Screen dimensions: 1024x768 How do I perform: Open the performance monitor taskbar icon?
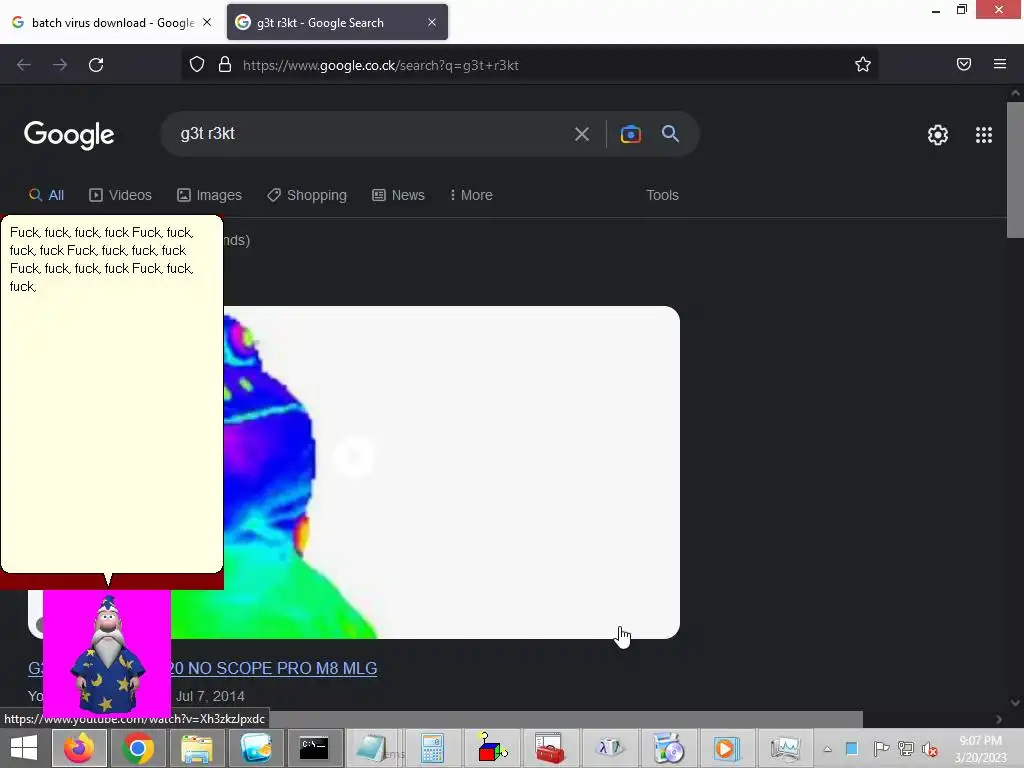785,748
